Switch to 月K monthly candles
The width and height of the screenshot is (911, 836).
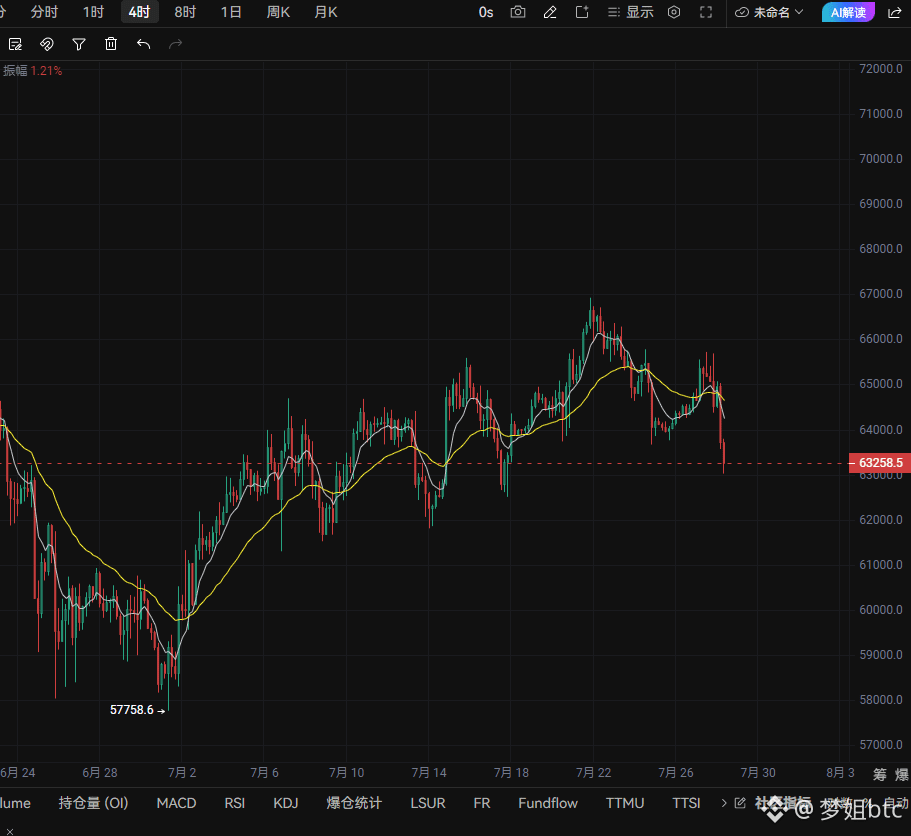pos(325,12)
